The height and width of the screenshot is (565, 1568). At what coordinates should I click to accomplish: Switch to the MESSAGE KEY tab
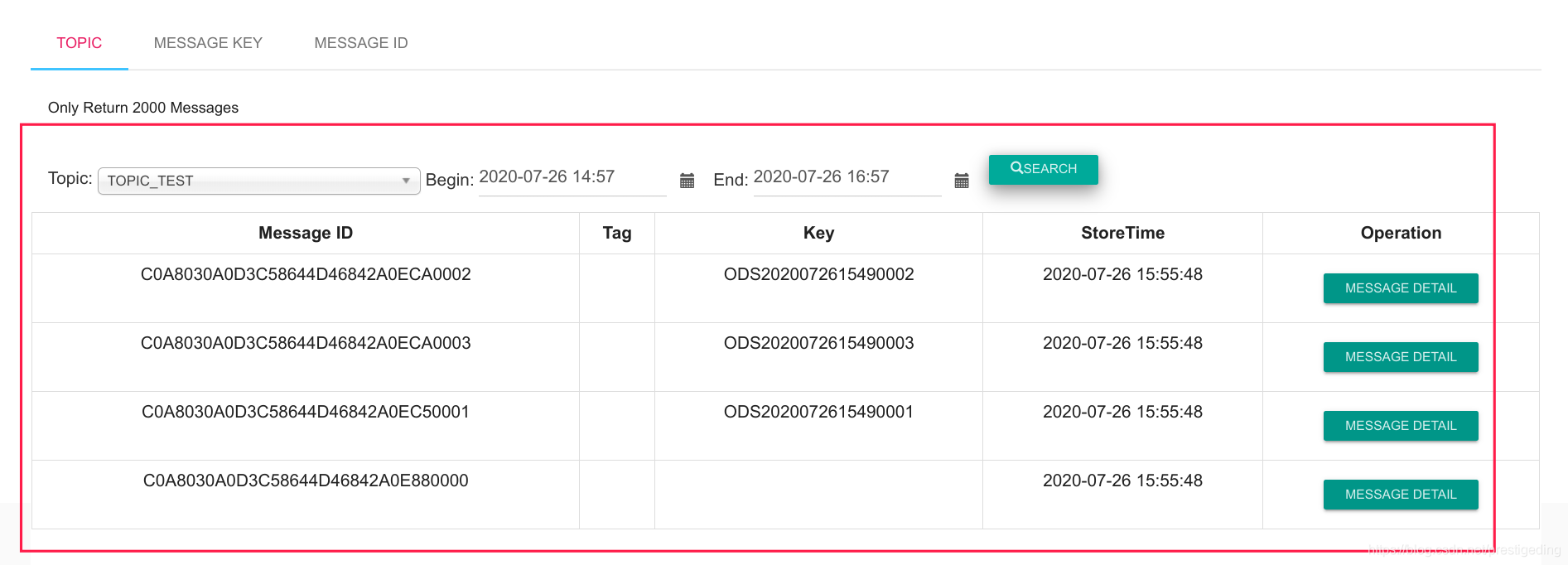tap(208, 43)
